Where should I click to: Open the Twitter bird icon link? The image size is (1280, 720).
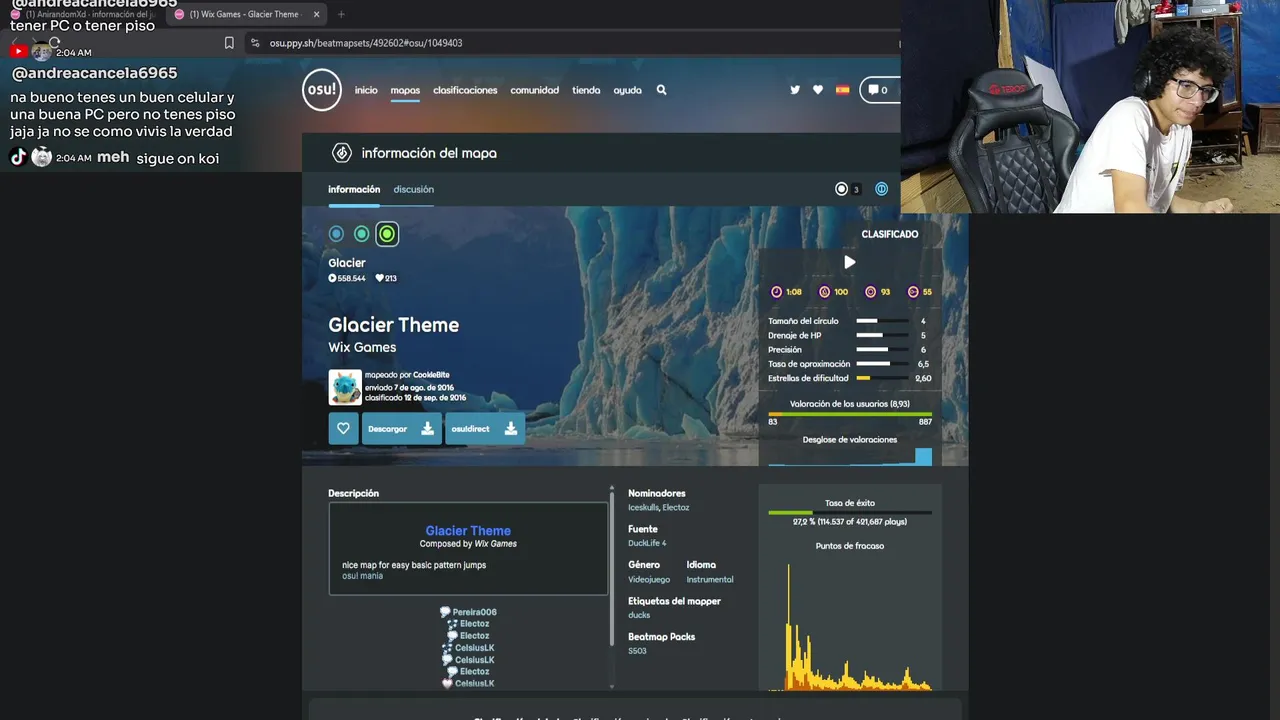pyautogui.click(x=795, y=90)
